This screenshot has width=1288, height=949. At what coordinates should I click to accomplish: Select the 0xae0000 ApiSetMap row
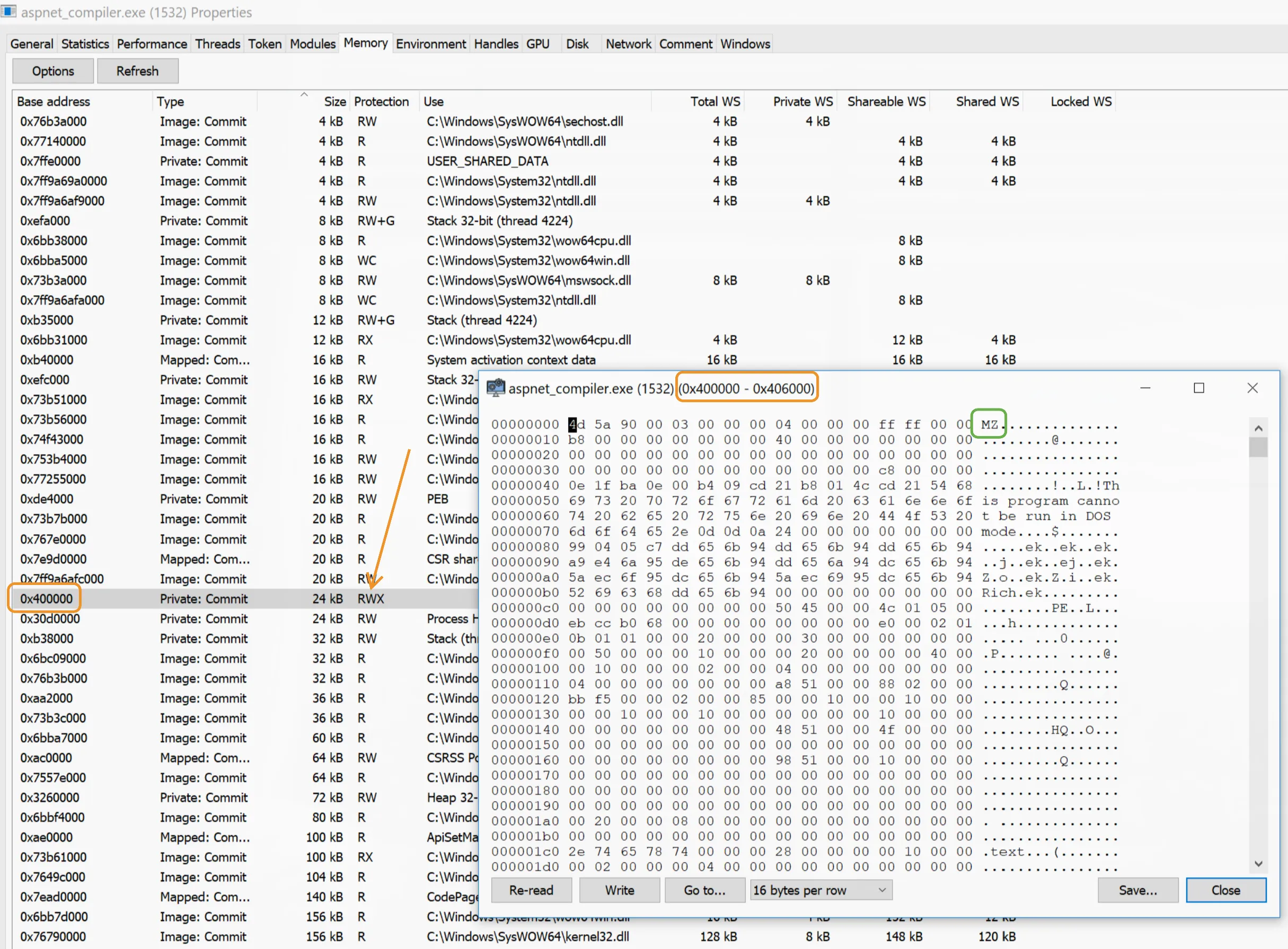pos(246,837)
